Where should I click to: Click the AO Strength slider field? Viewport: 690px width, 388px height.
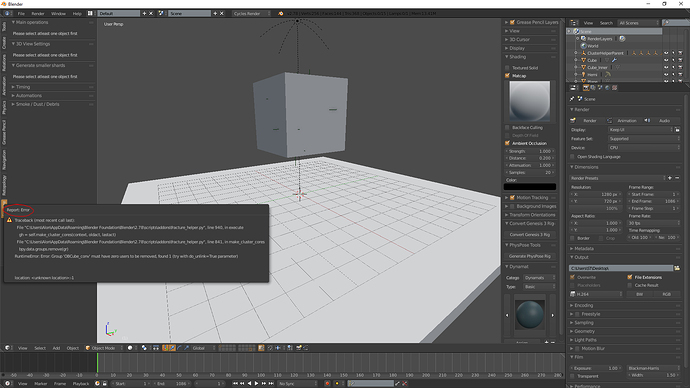point(530,151)
